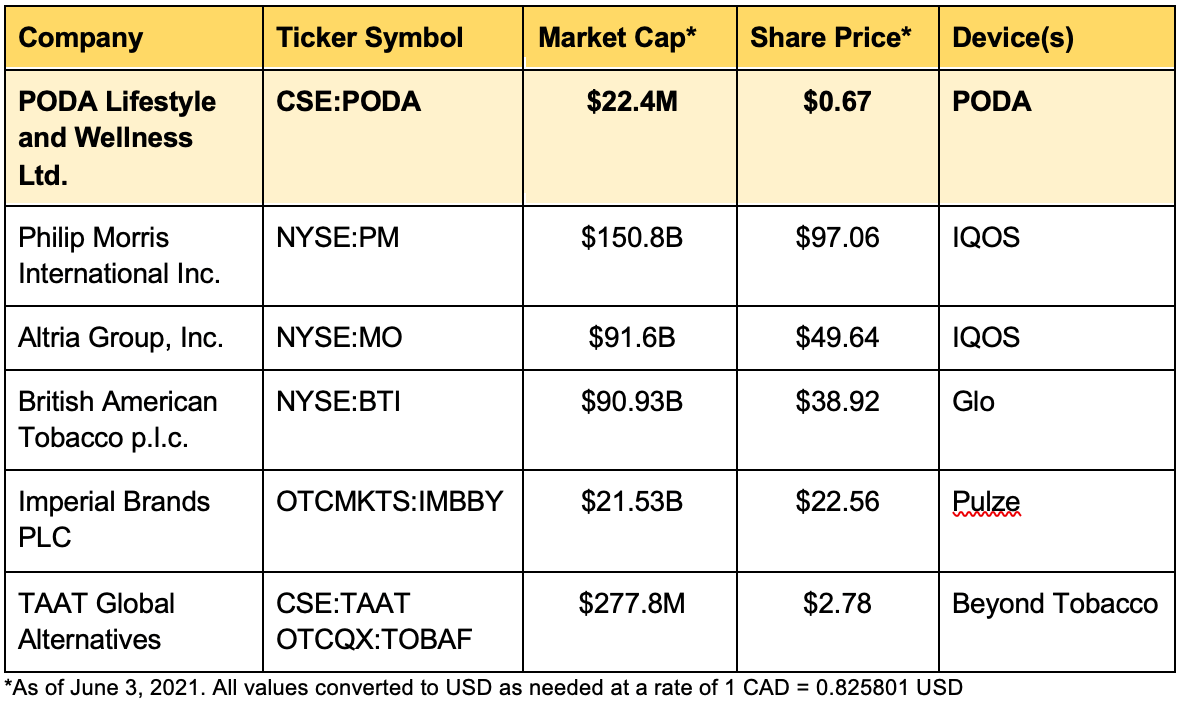Click the $49.64 share price cell
The height and width of the screenshot is (708, 1182).
(838, 338)
